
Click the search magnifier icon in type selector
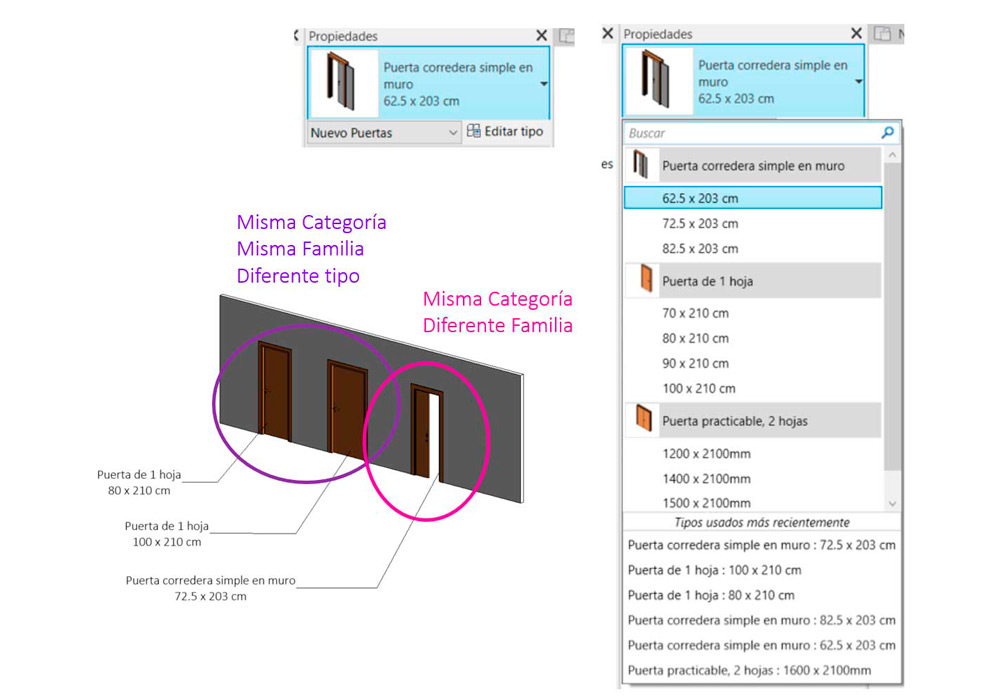click(887, 133)
